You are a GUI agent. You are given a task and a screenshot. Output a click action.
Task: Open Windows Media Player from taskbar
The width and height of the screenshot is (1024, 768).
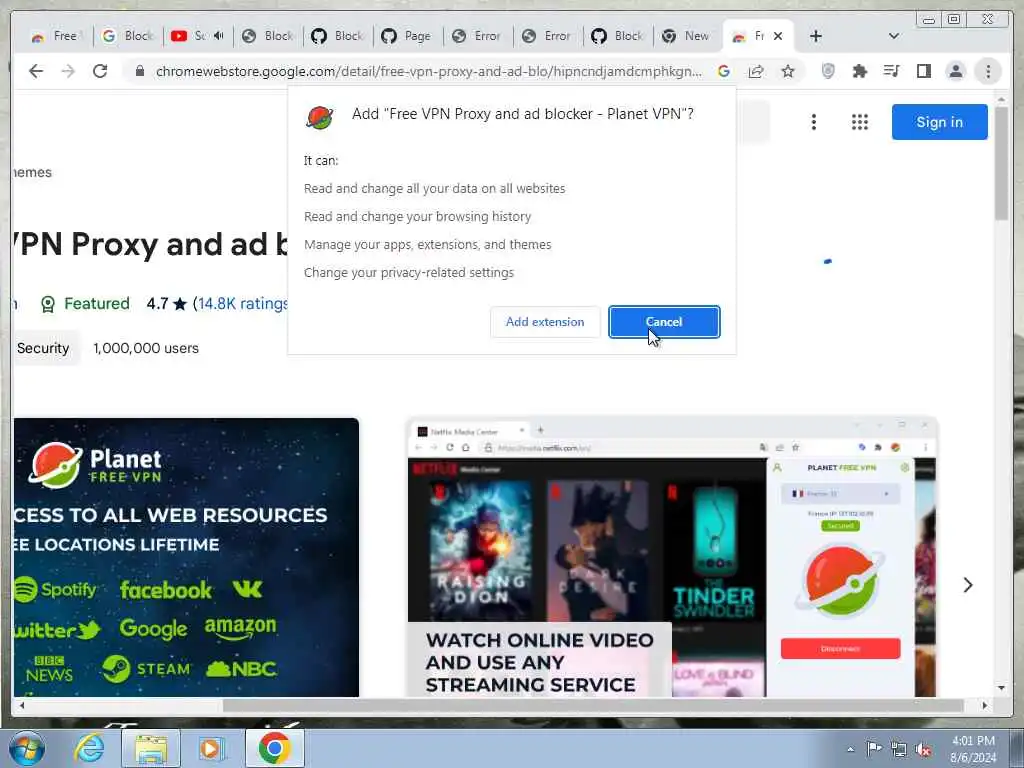pyautogui.click(x=210, y=748)
